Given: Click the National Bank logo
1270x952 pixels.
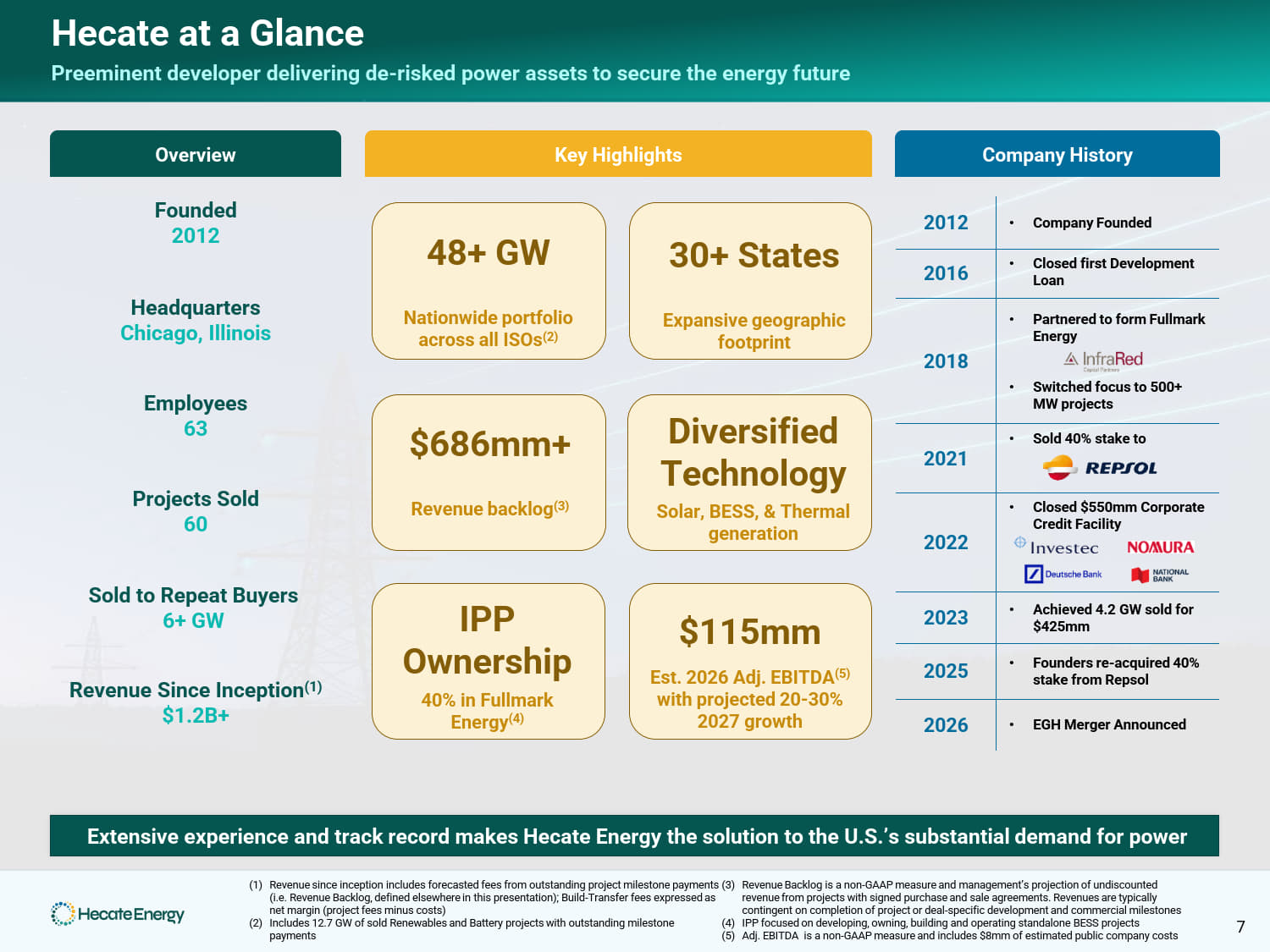Looking at the screenshot, I should (x=1160, y=575).
